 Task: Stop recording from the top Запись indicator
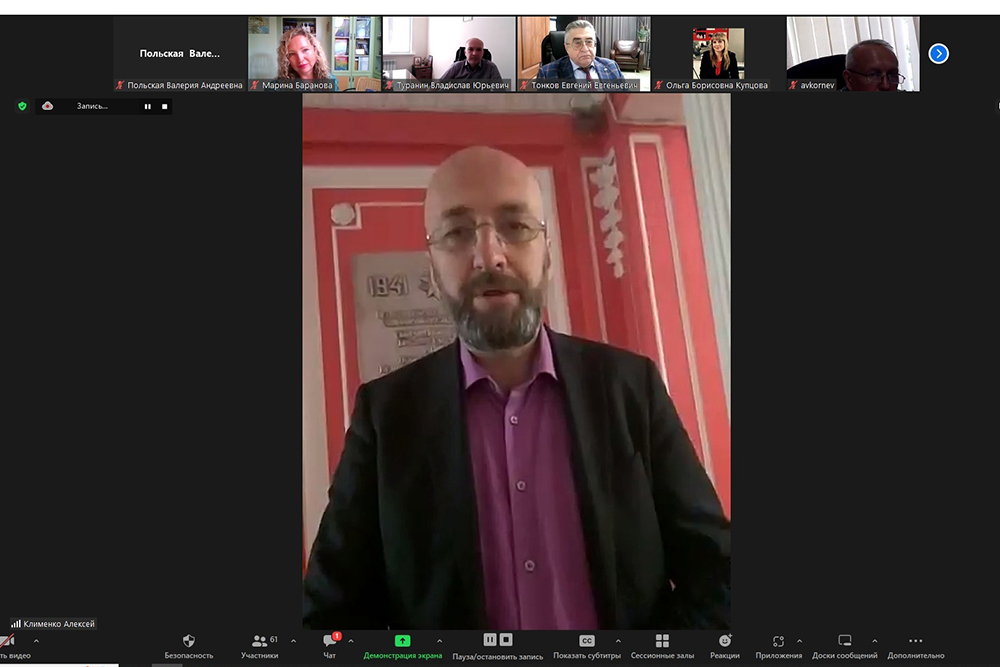pyautogui.click(x=164, y=106)
